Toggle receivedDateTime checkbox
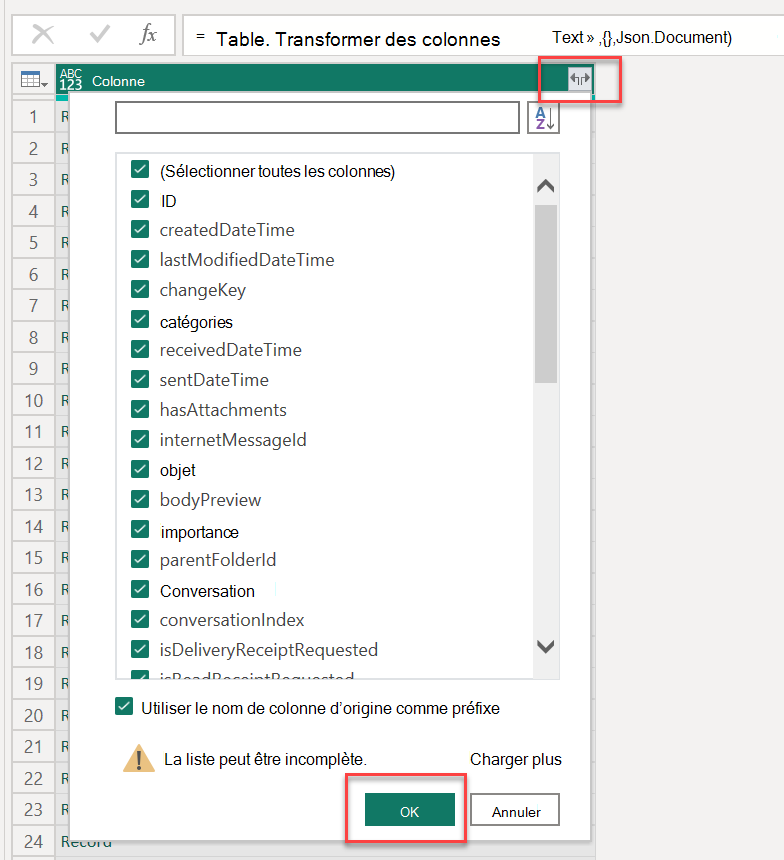Screen dimensions: 784x860 (x=140, y=349)
